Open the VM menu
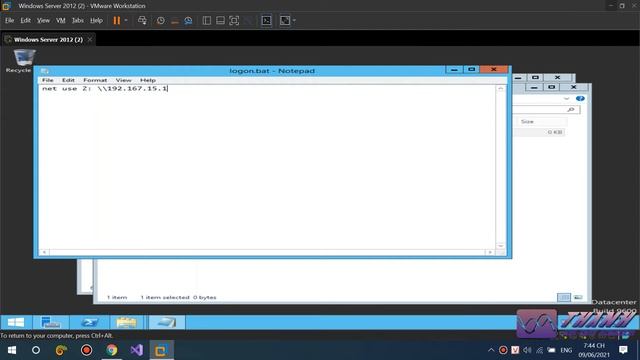The height and width of the screenshot is (360, 640). [61, 20]
